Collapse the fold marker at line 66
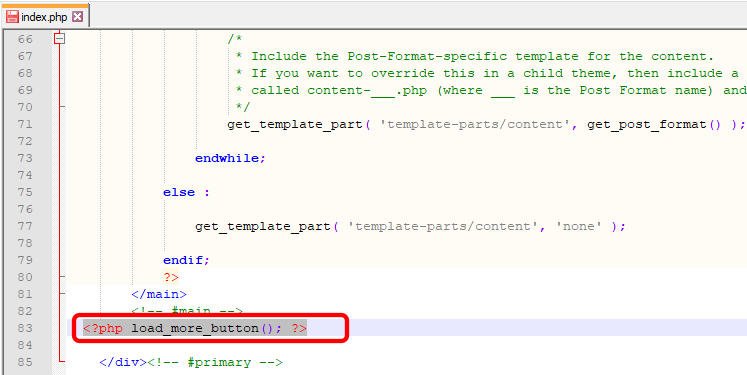747x375 pixels. coord(60,39)
